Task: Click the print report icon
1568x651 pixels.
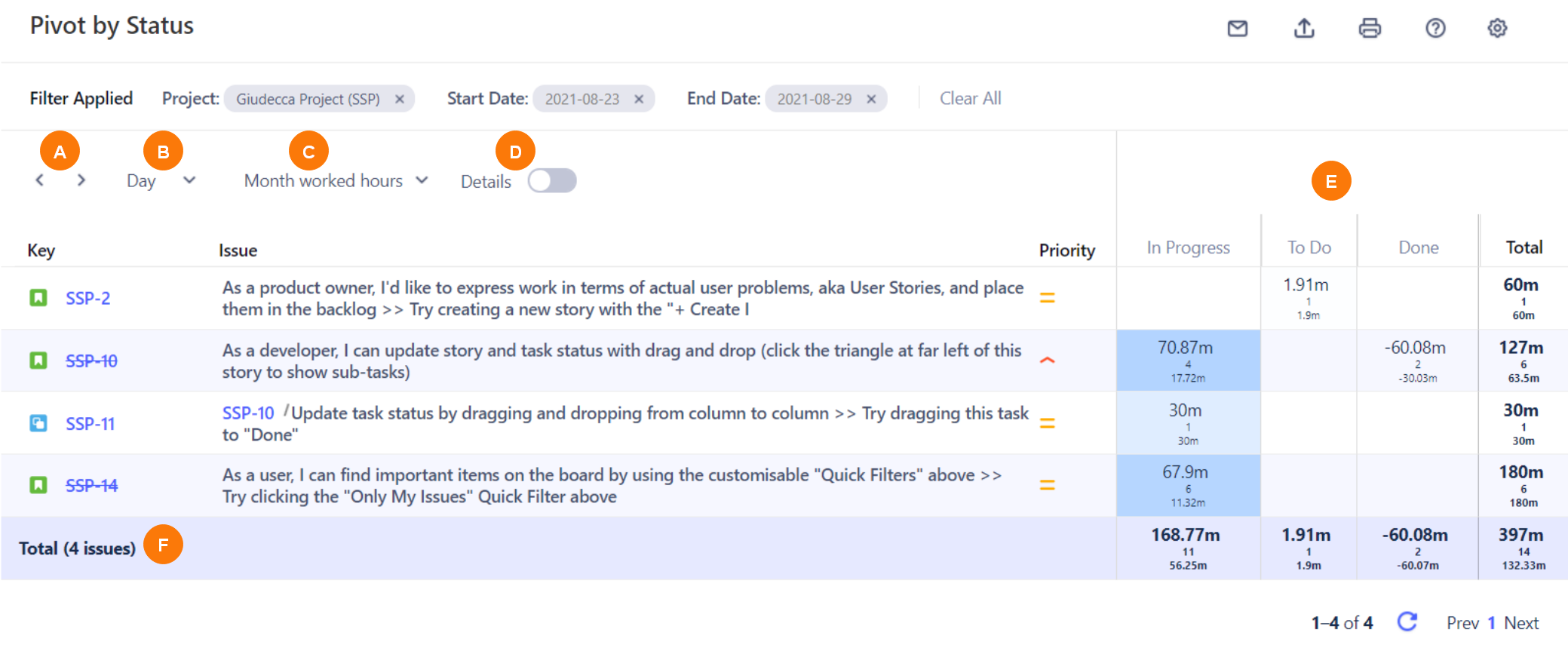Action: (x=1370, y=29)
